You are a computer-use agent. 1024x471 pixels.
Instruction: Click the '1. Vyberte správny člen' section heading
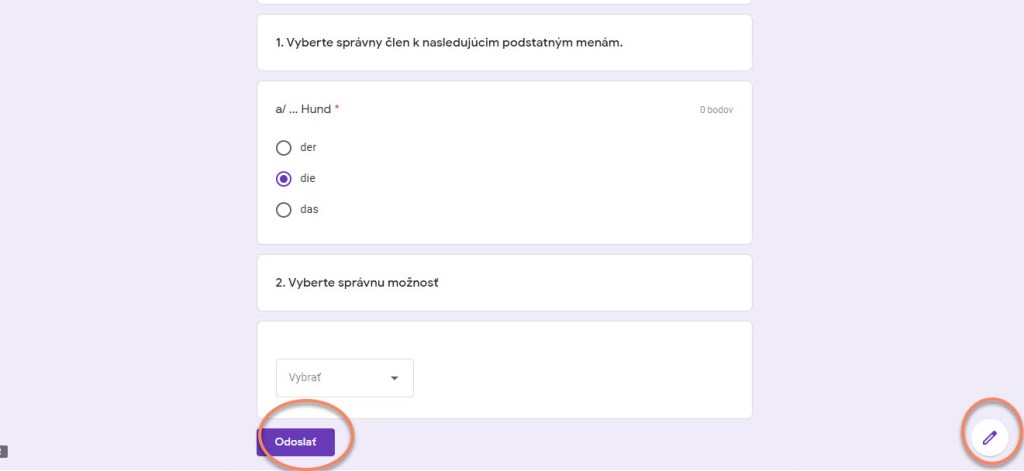(449, 43)
